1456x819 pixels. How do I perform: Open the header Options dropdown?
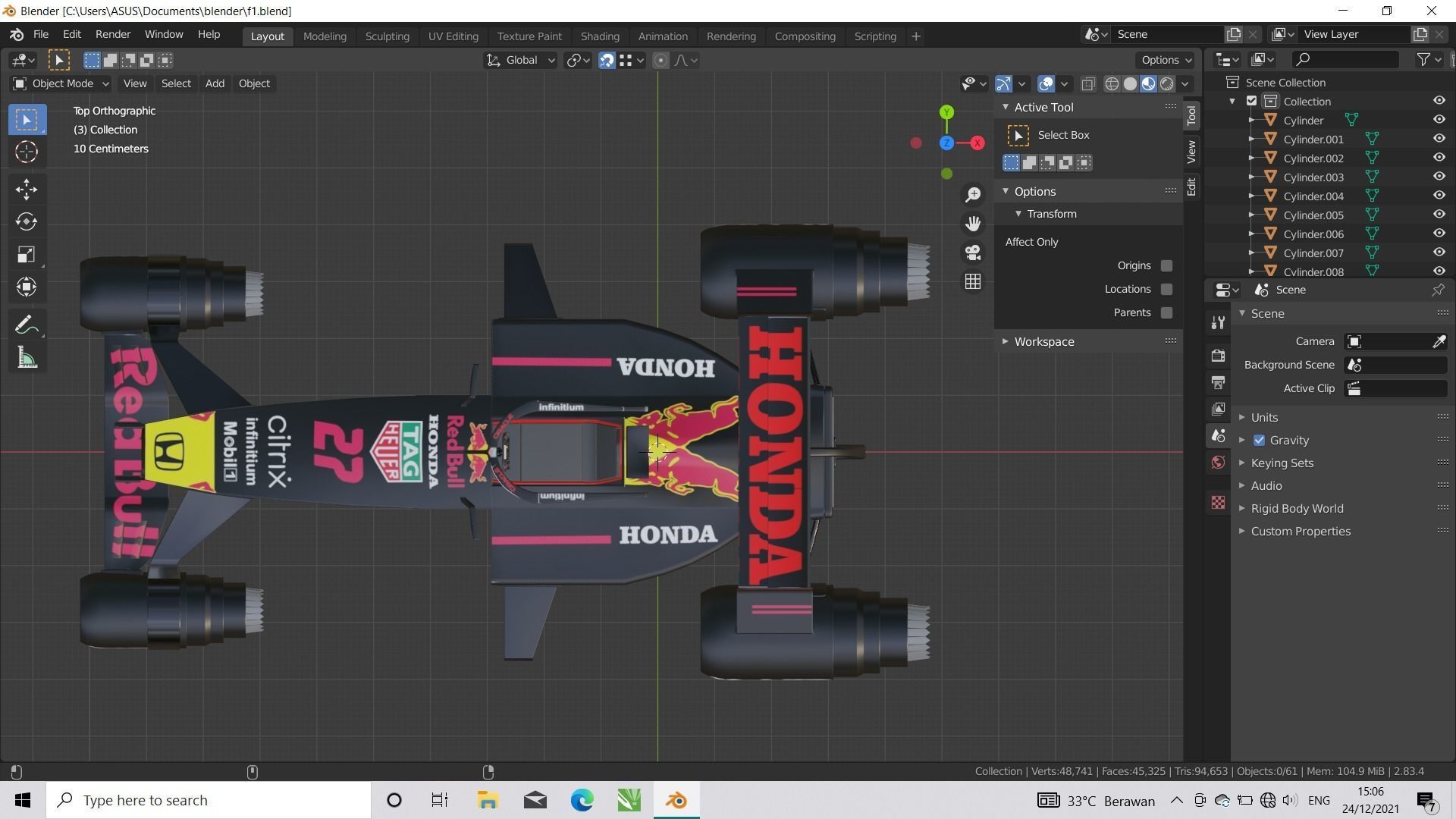pos(1166,61)
